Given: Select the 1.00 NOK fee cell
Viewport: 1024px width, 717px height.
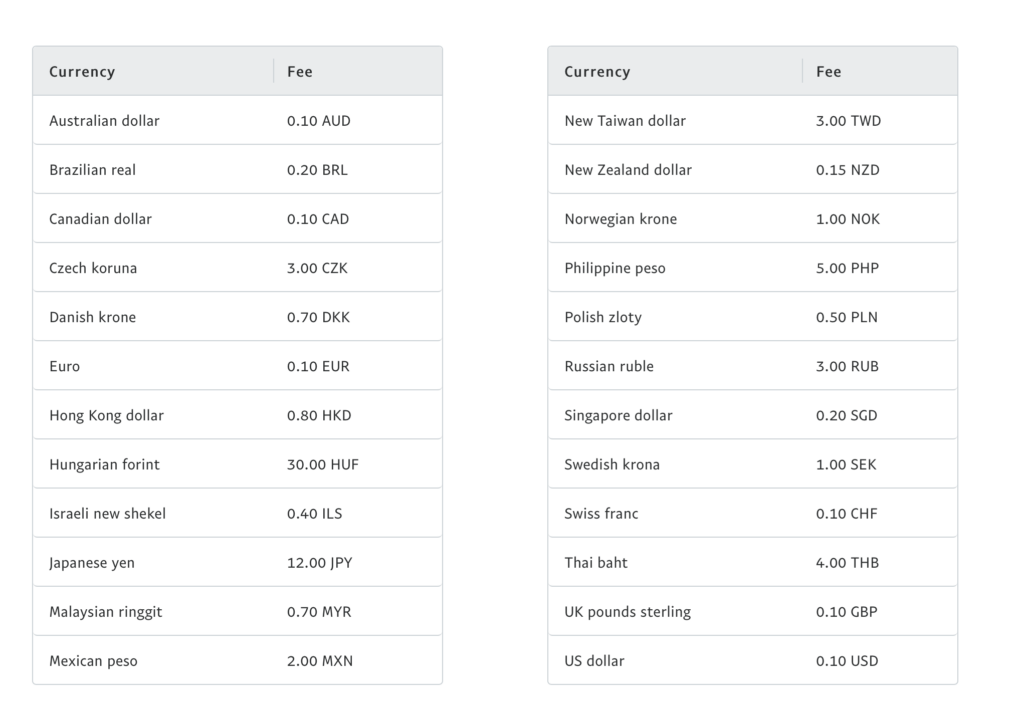Looking at the screenshot, I should coord(848,219).
